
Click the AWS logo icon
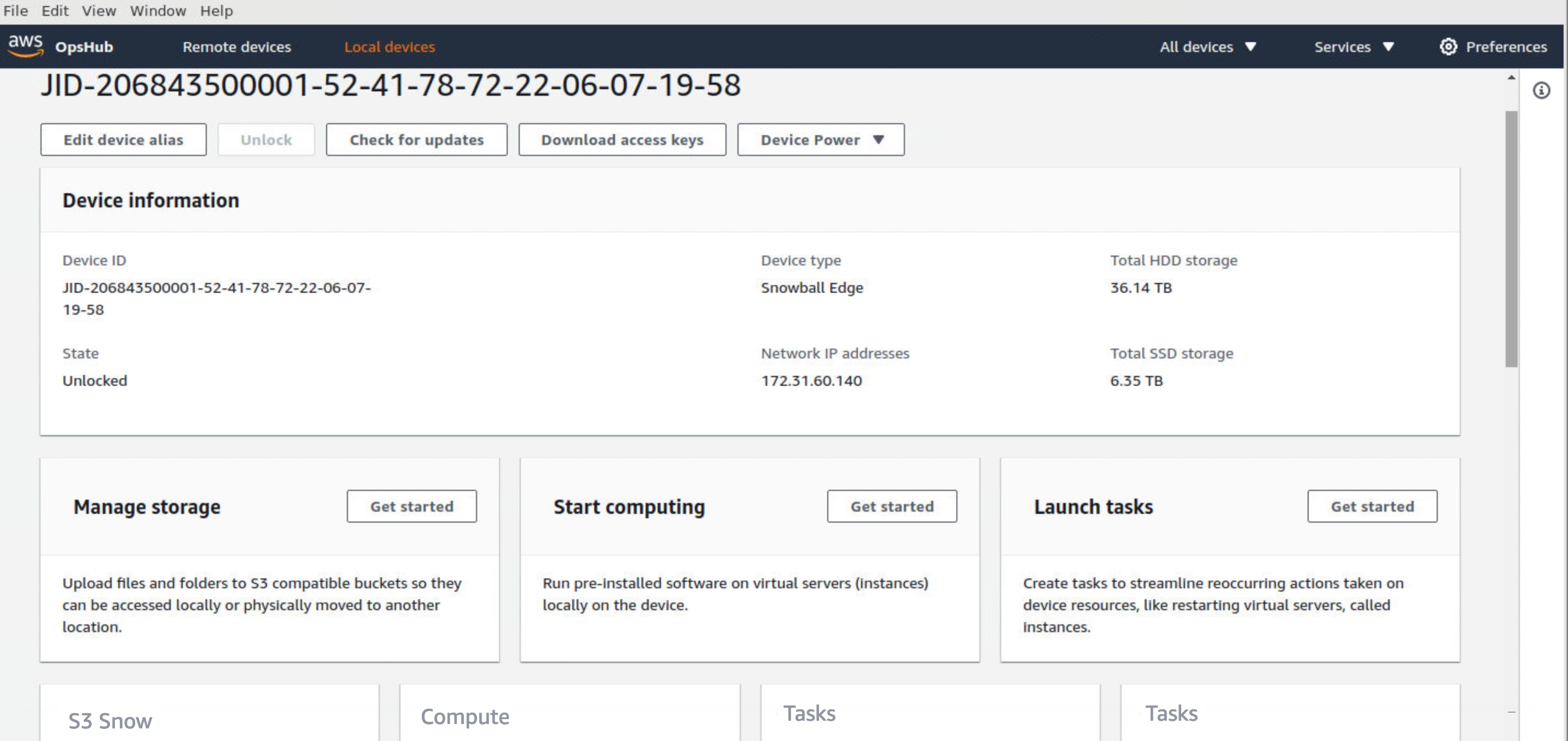(26, 45)
